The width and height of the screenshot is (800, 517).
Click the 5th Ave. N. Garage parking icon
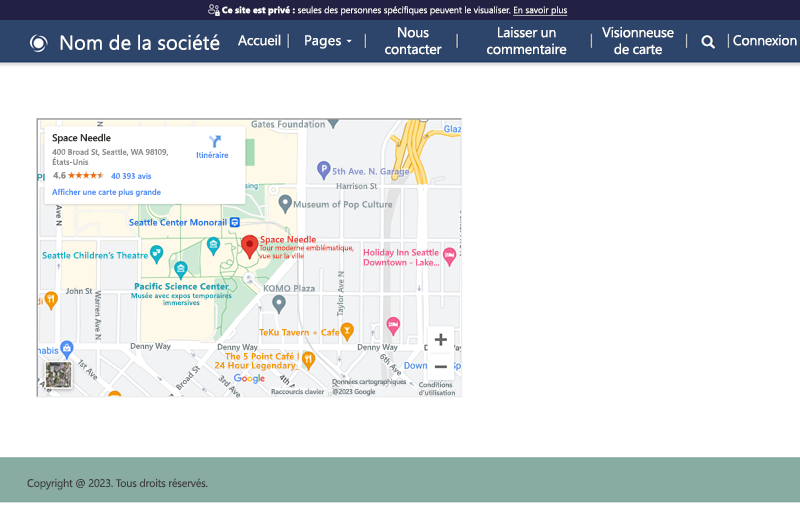[x=323, y=170]
